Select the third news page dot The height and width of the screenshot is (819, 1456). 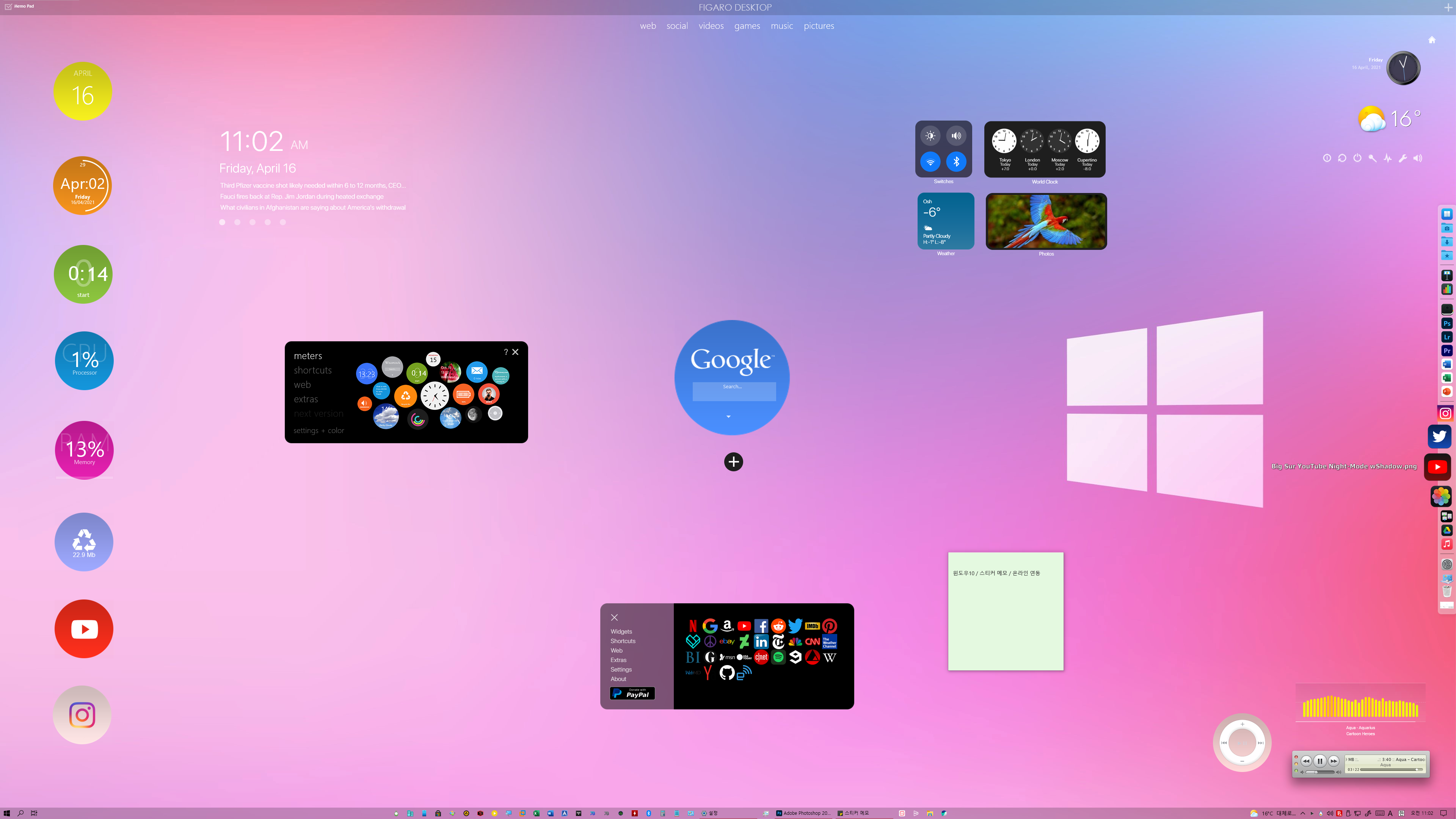pyautogui.click(x=253, y=222)
